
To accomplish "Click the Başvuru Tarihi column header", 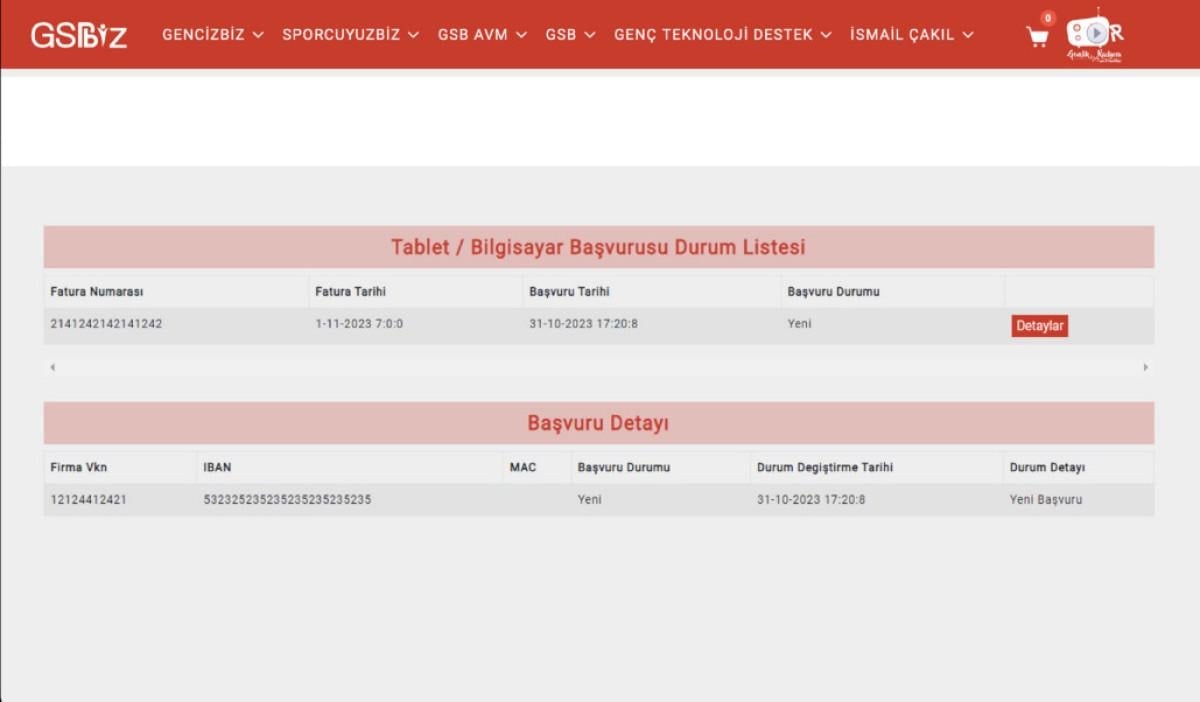I will pyautogui.click(x=569, y=292).
